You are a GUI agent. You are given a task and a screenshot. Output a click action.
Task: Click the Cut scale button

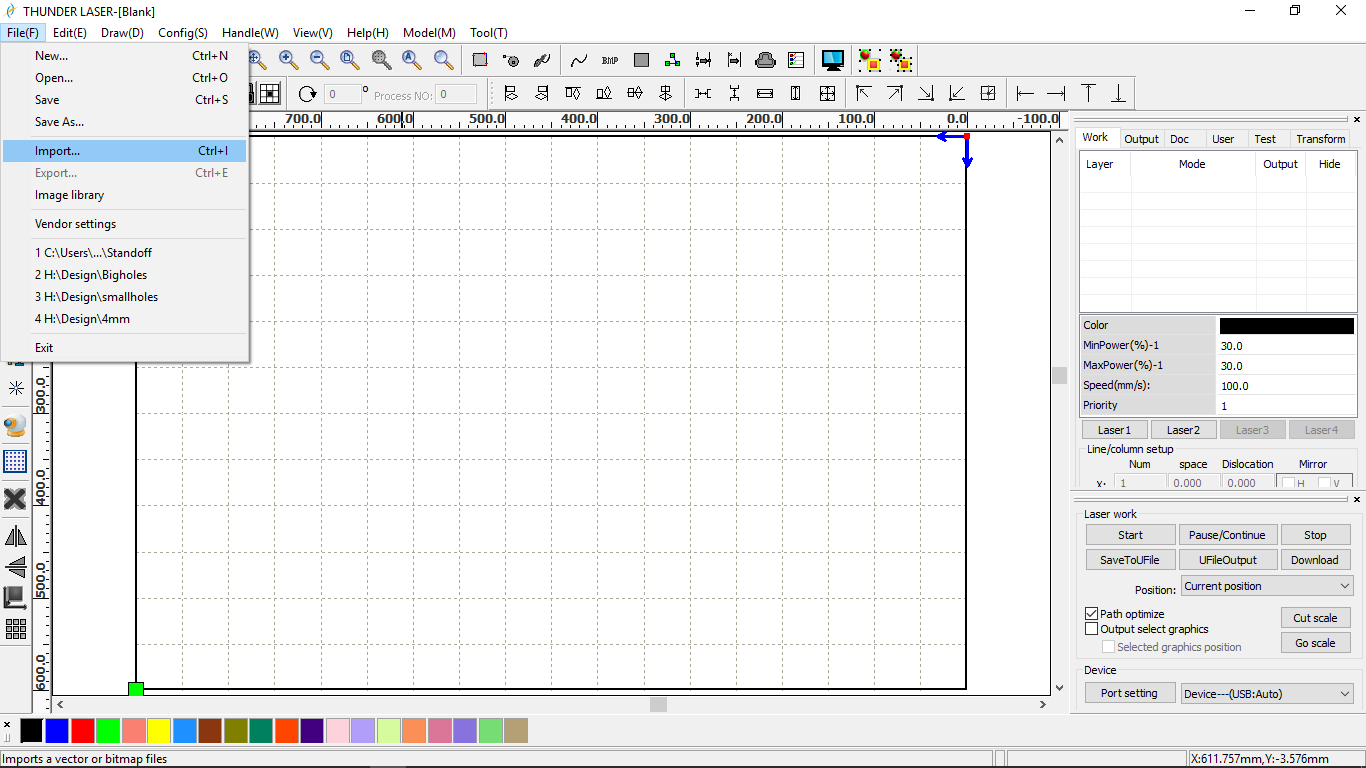[1315, 618]
